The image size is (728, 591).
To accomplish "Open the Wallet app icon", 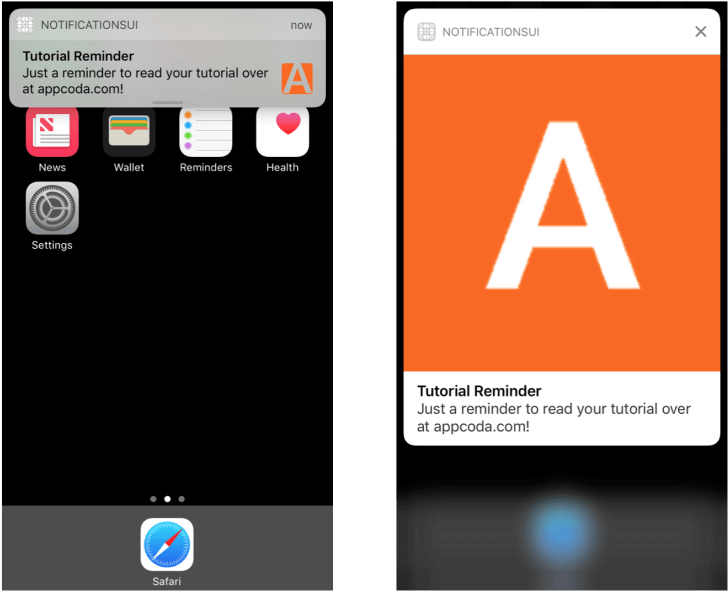I will [129, 131].
